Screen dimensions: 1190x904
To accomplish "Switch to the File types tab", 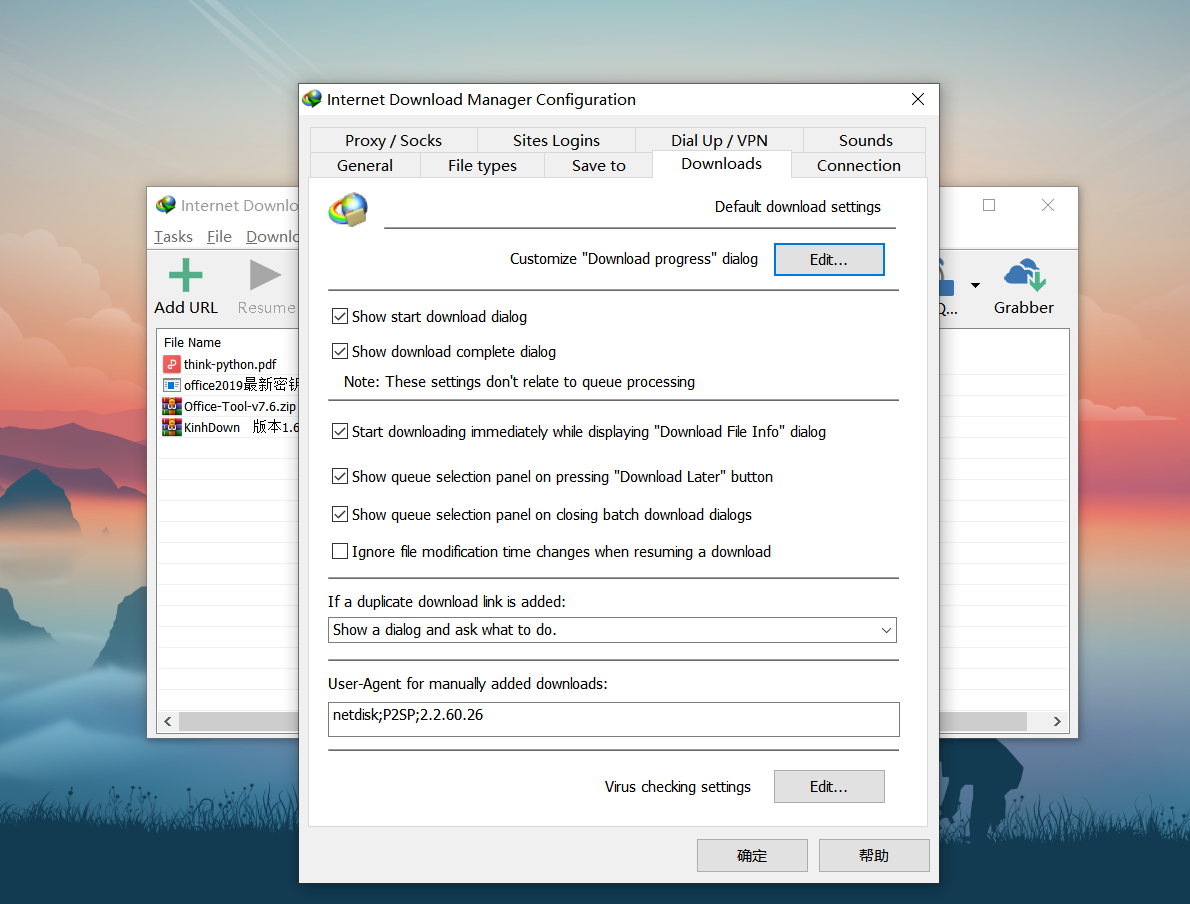I will 482,165.
